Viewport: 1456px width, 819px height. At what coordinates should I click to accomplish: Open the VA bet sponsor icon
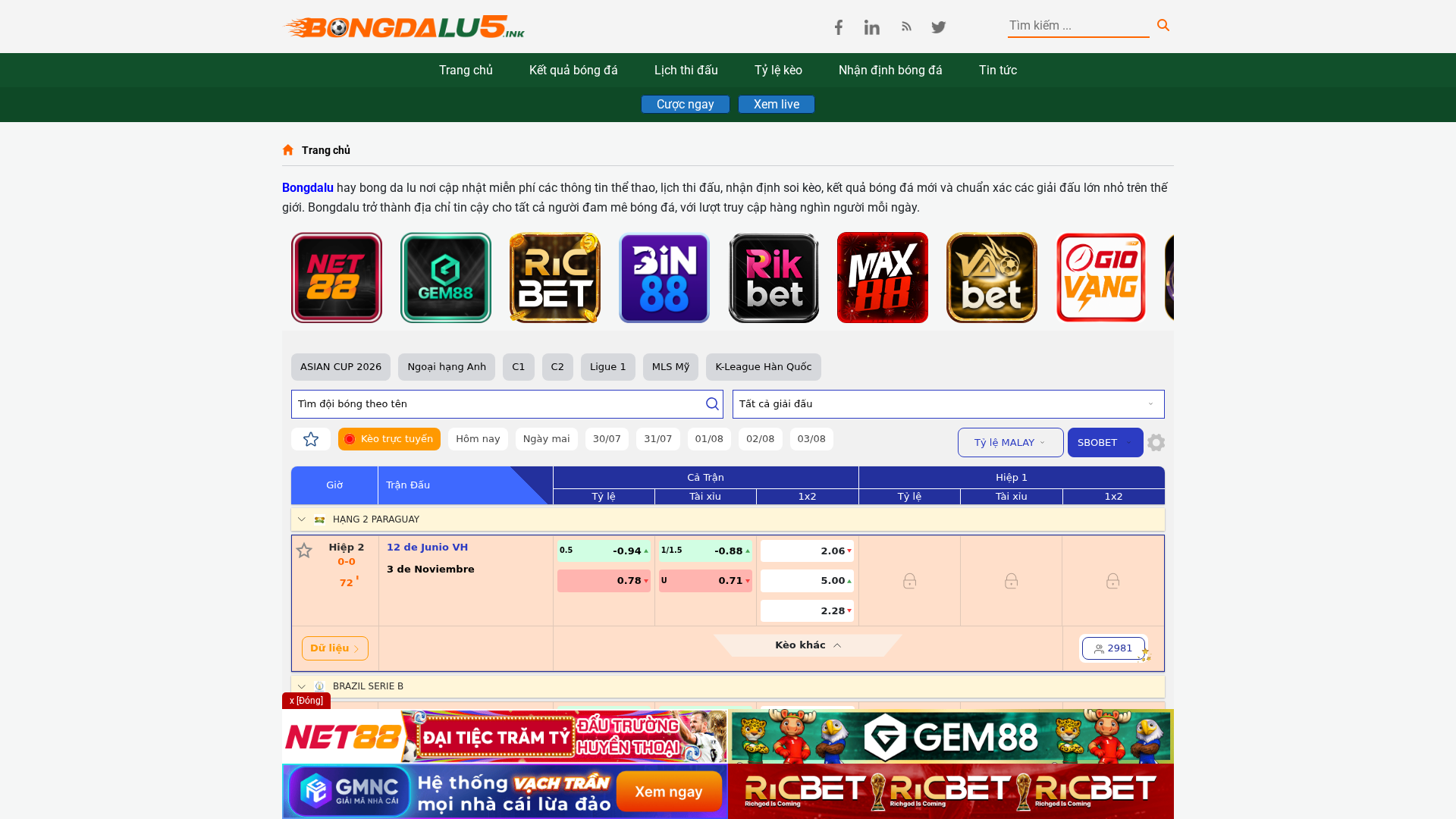click(x=992, y=278)
